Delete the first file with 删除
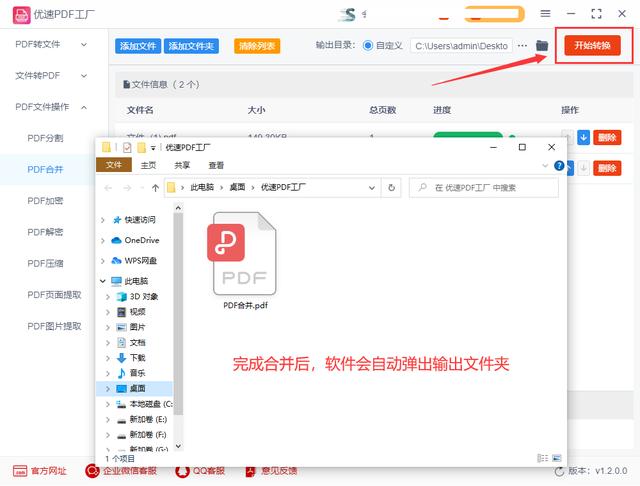640x486 pixels. (607, 138)
